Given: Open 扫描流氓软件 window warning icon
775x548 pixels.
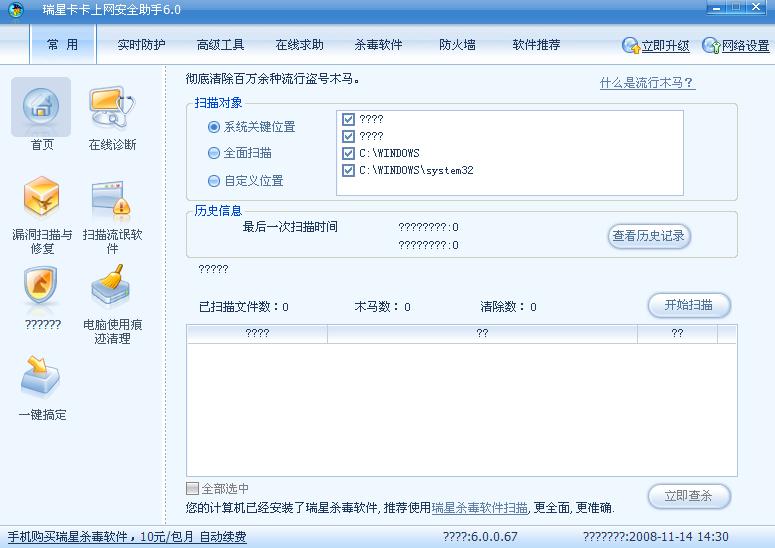Looking at the screenshot, I should [x=111, y=201].
